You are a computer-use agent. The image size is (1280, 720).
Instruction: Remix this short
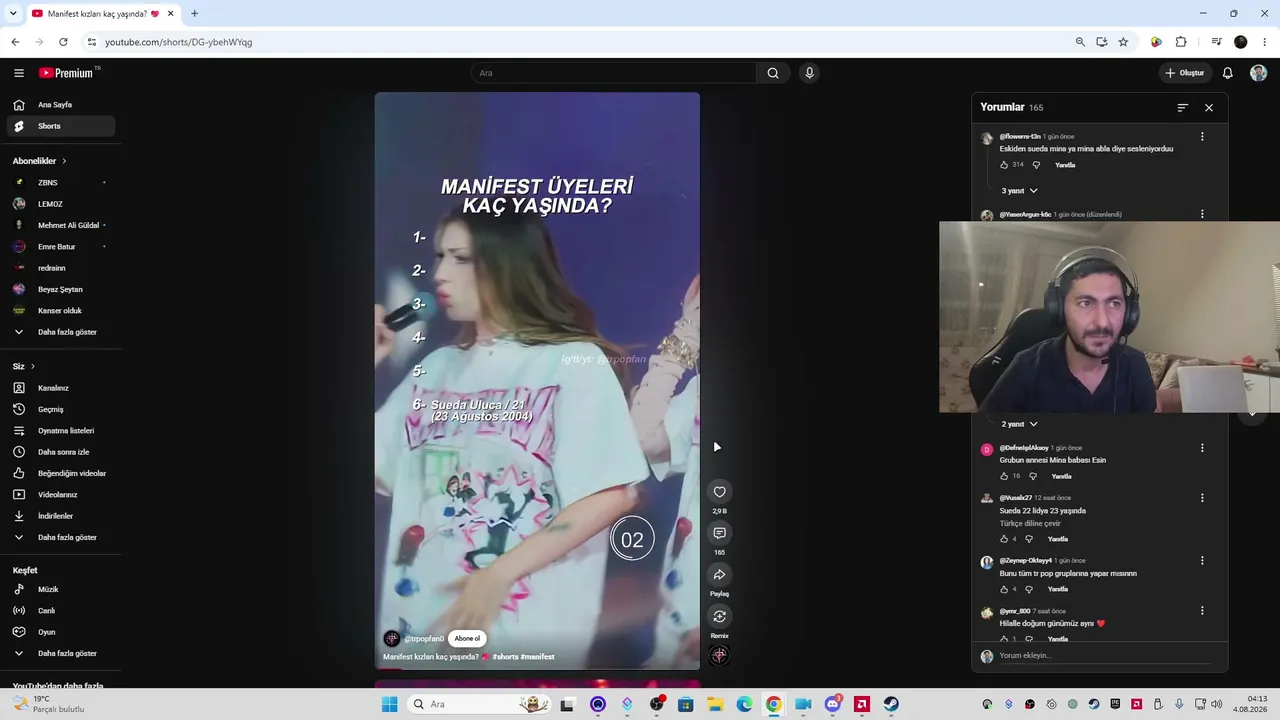[719, 616]
